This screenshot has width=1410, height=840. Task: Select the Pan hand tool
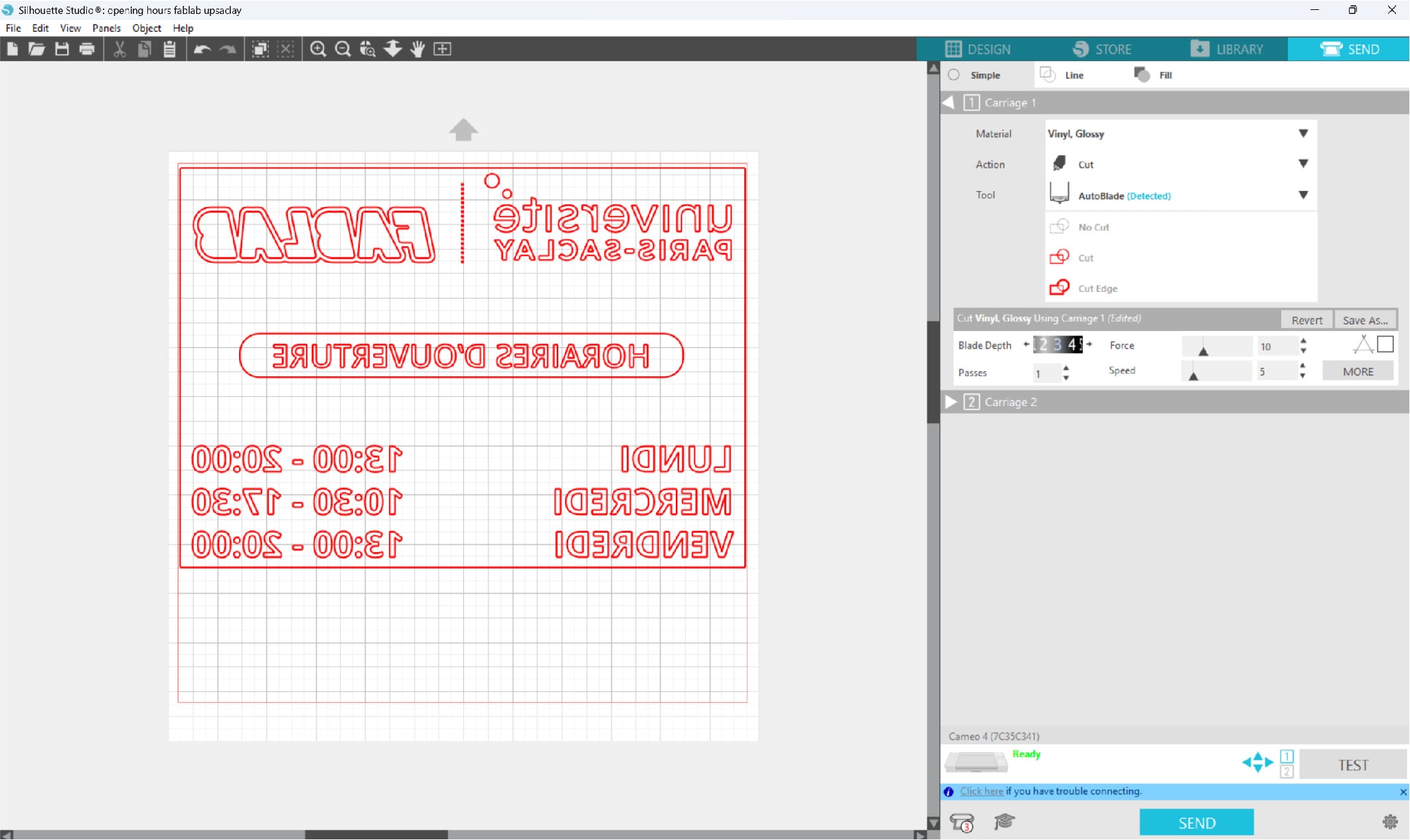click(418, 49)
